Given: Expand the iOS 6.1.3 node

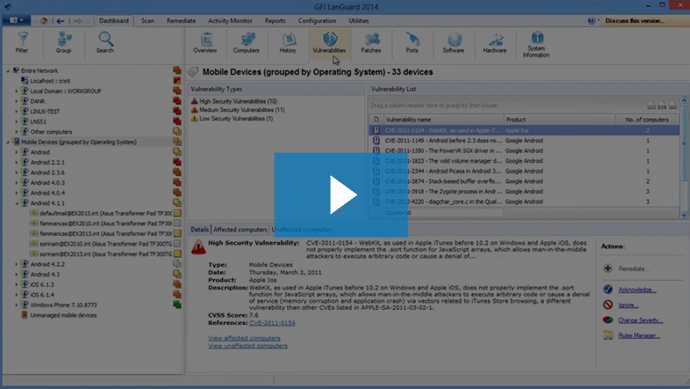Looking at the screenshot, I should pos(17,285).
